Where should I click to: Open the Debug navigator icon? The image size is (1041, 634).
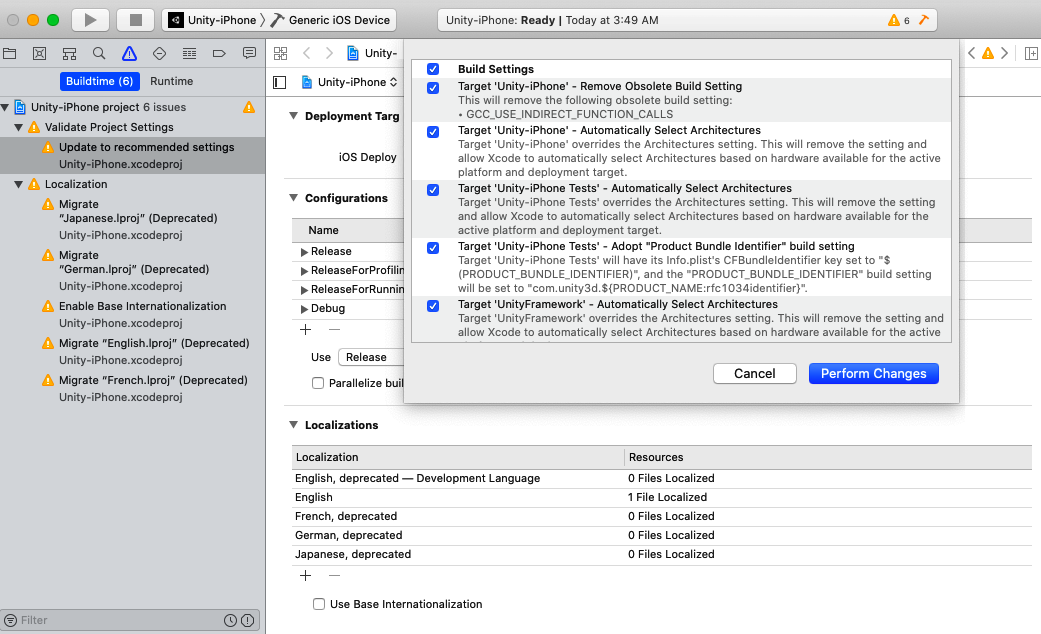(189, 54)
